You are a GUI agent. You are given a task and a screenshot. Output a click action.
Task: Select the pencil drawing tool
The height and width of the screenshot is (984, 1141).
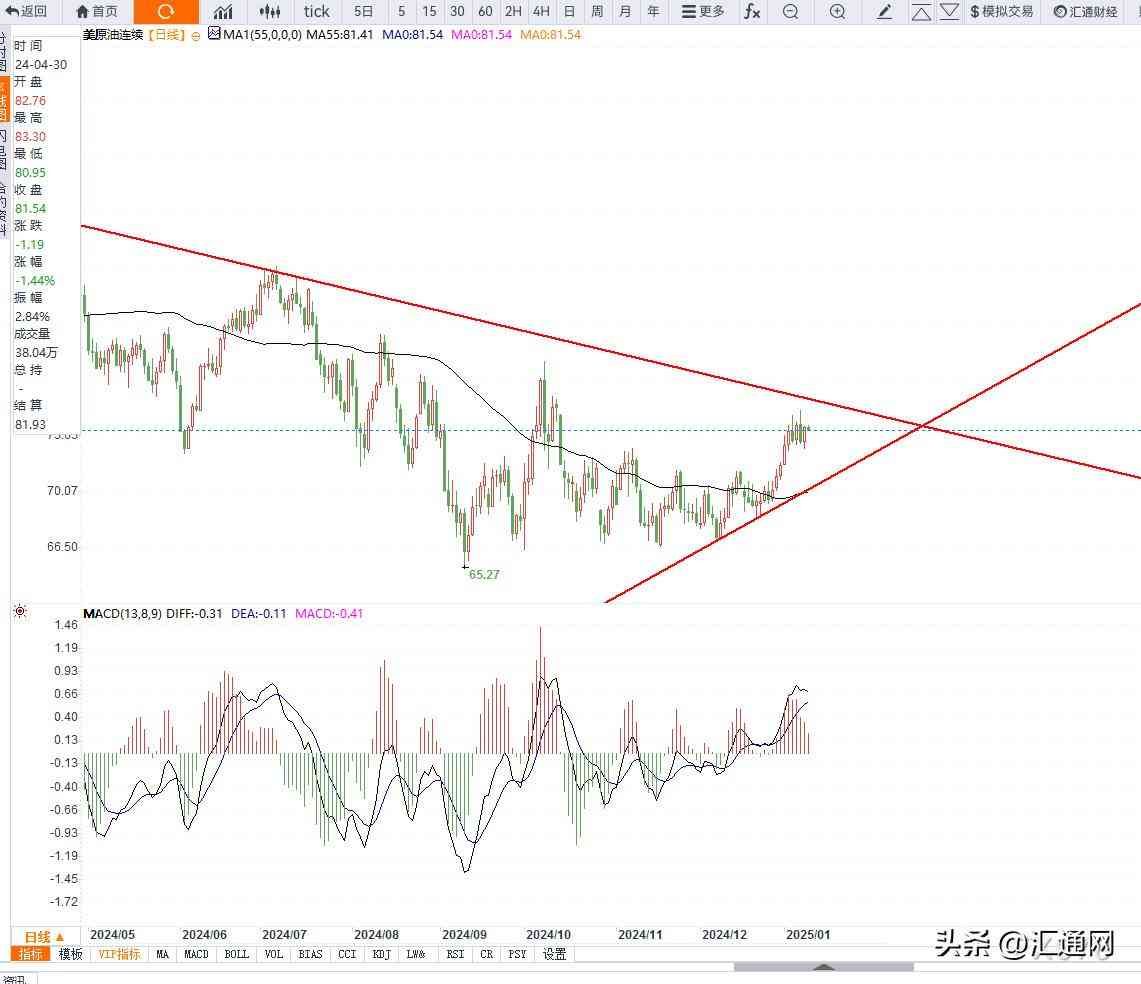(x=884, y=12)
